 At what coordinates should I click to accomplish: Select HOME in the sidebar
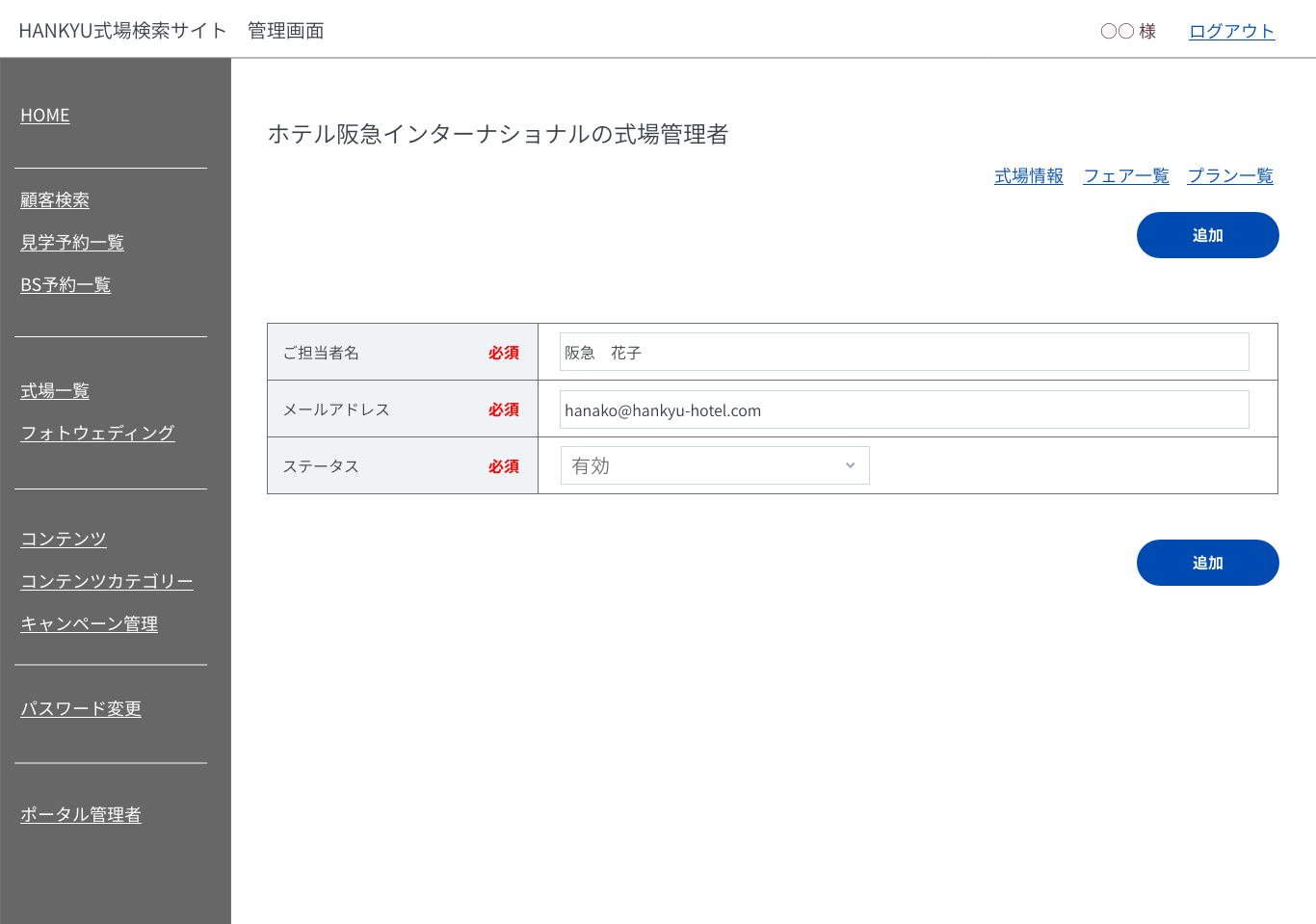coord(45,116)
